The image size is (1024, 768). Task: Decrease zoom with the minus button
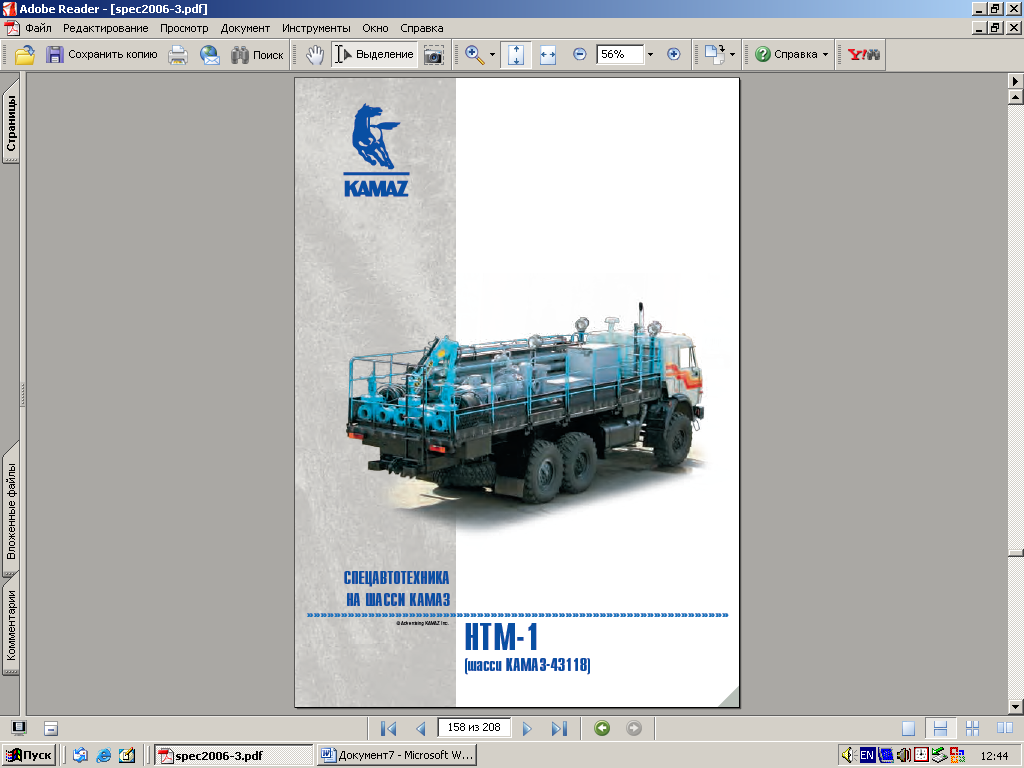pos(579,54)
